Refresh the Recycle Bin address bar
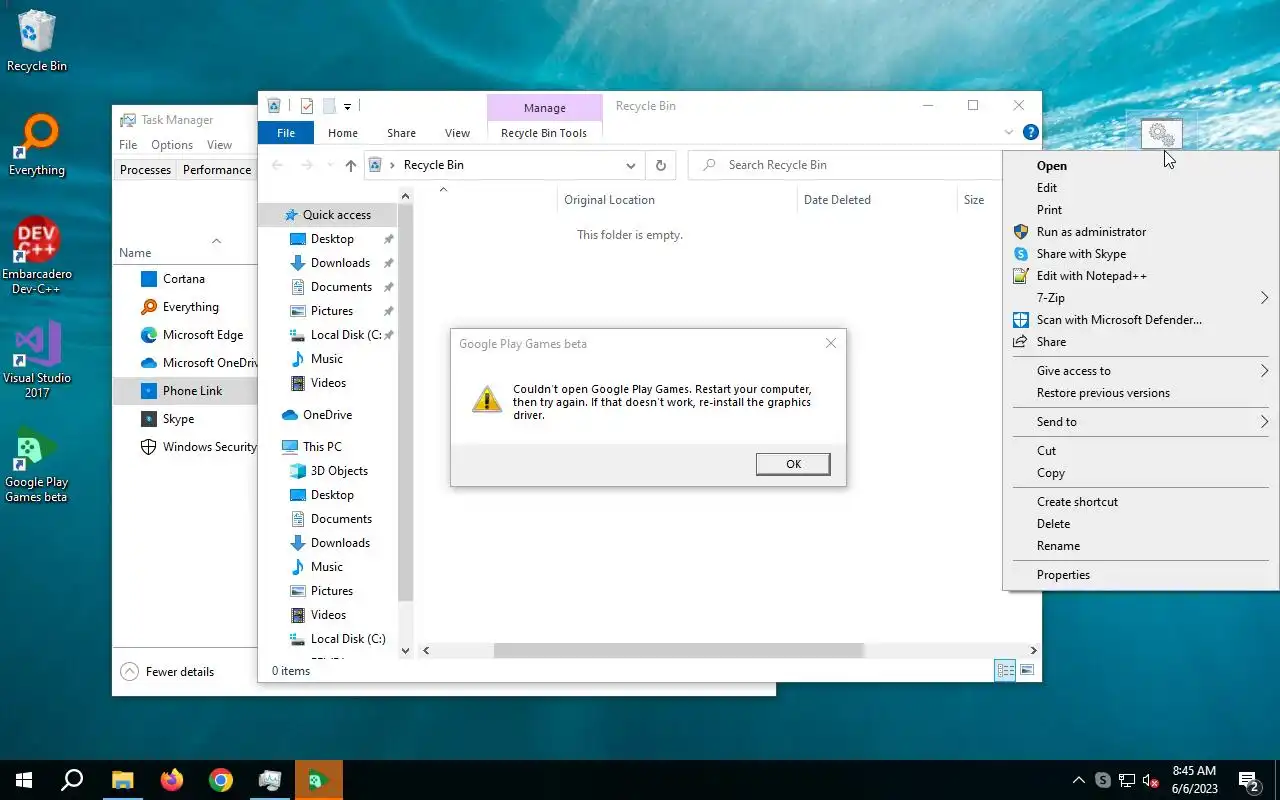The height and width of the screenshot is (800, 1280). coord(660,165)
